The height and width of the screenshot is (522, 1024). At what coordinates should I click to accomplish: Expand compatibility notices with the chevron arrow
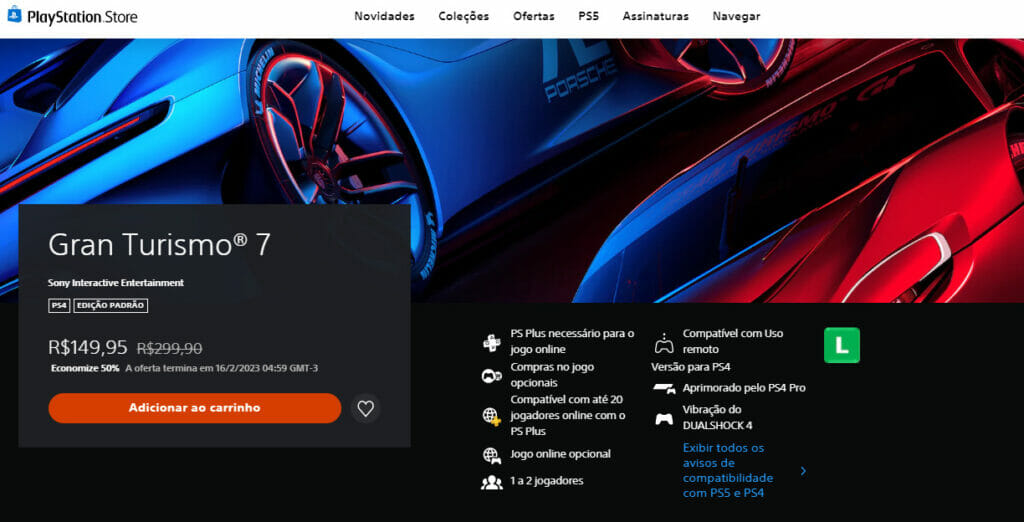[803, 471]
